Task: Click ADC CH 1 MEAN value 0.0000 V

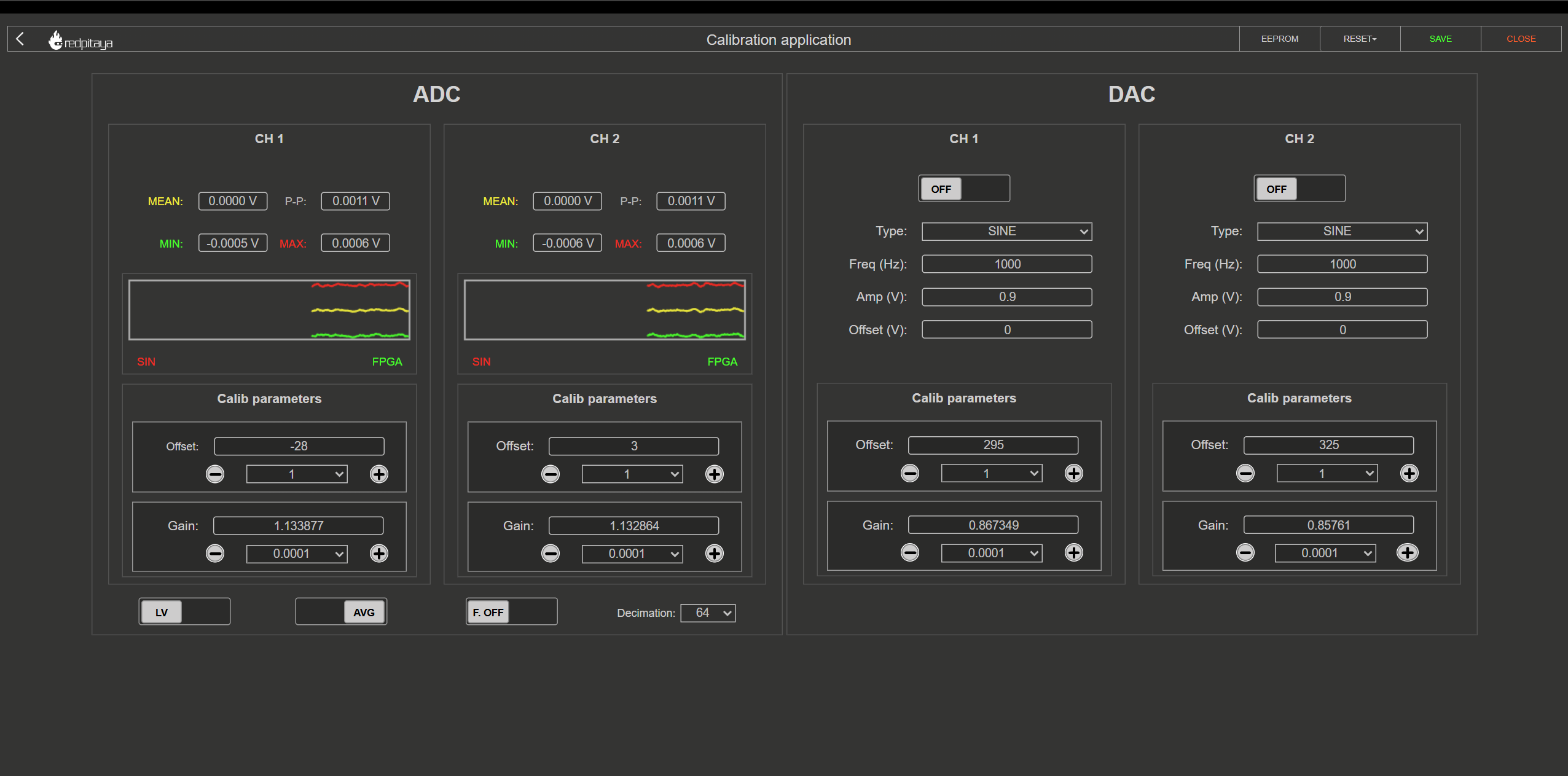Action: coord(233,201)
